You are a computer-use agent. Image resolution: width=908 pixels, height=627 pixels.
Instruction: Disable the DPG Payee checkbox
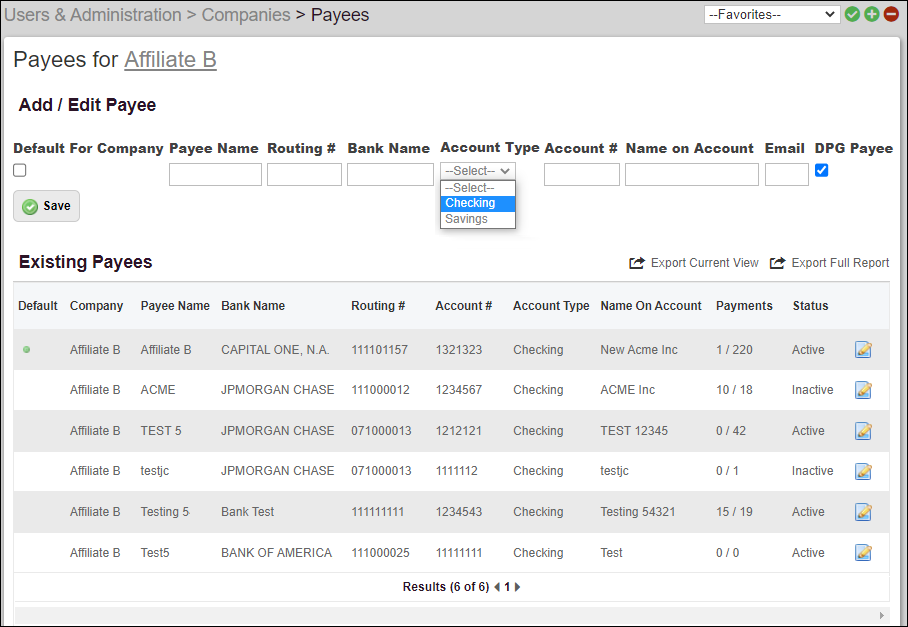[x=821, y=170]
